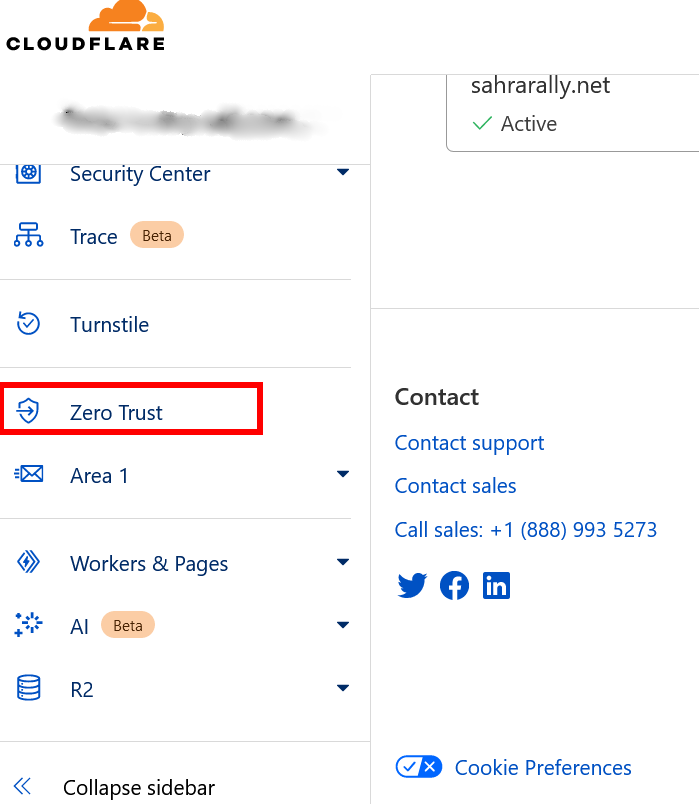Click the Workers & Pages icon
699x804 pixels.
[x=29, y=563]
